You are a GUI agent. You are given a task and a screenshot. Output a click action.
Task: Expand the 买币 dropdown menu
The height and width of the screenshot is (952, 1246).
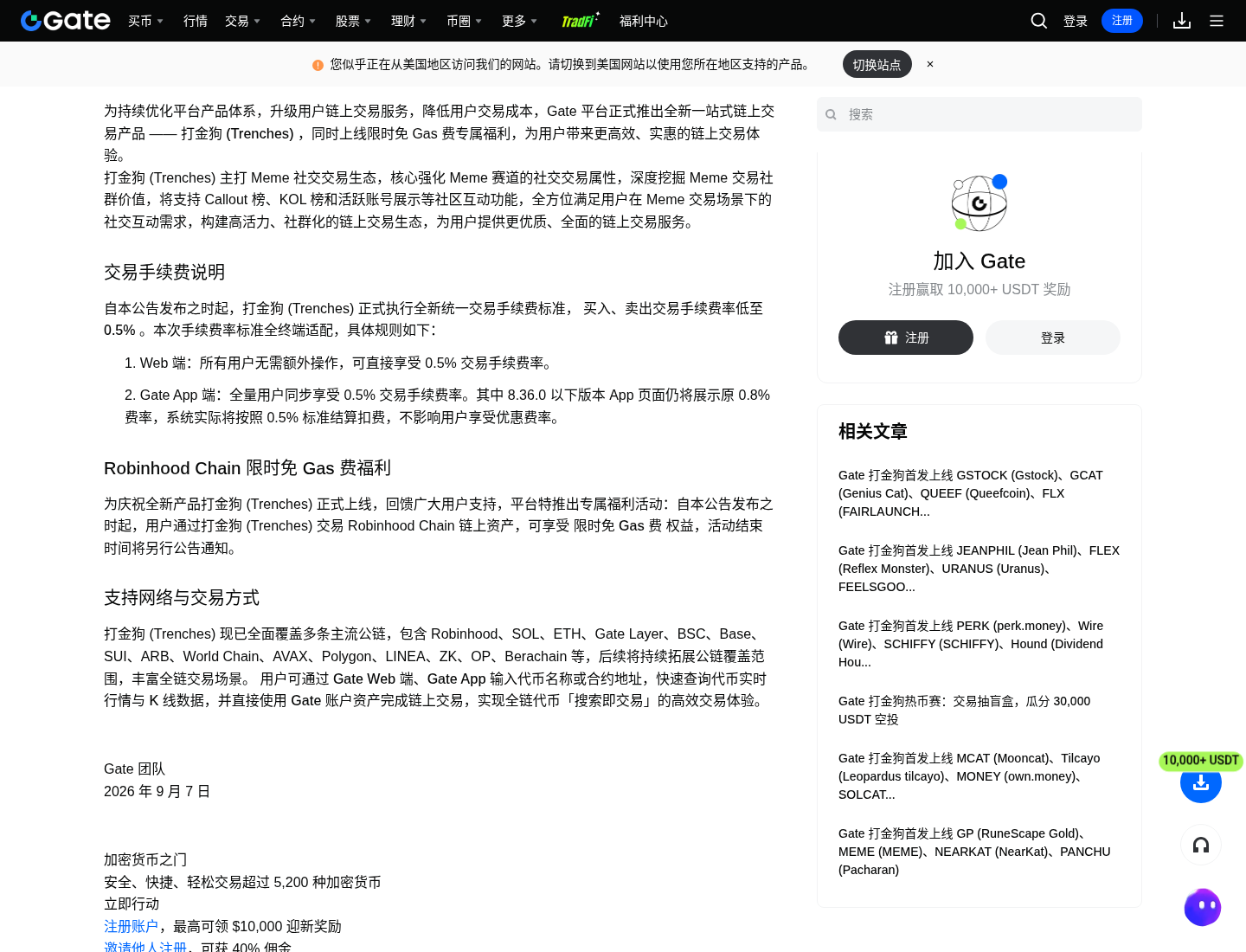pyautogui.click(x=146, y=21)
